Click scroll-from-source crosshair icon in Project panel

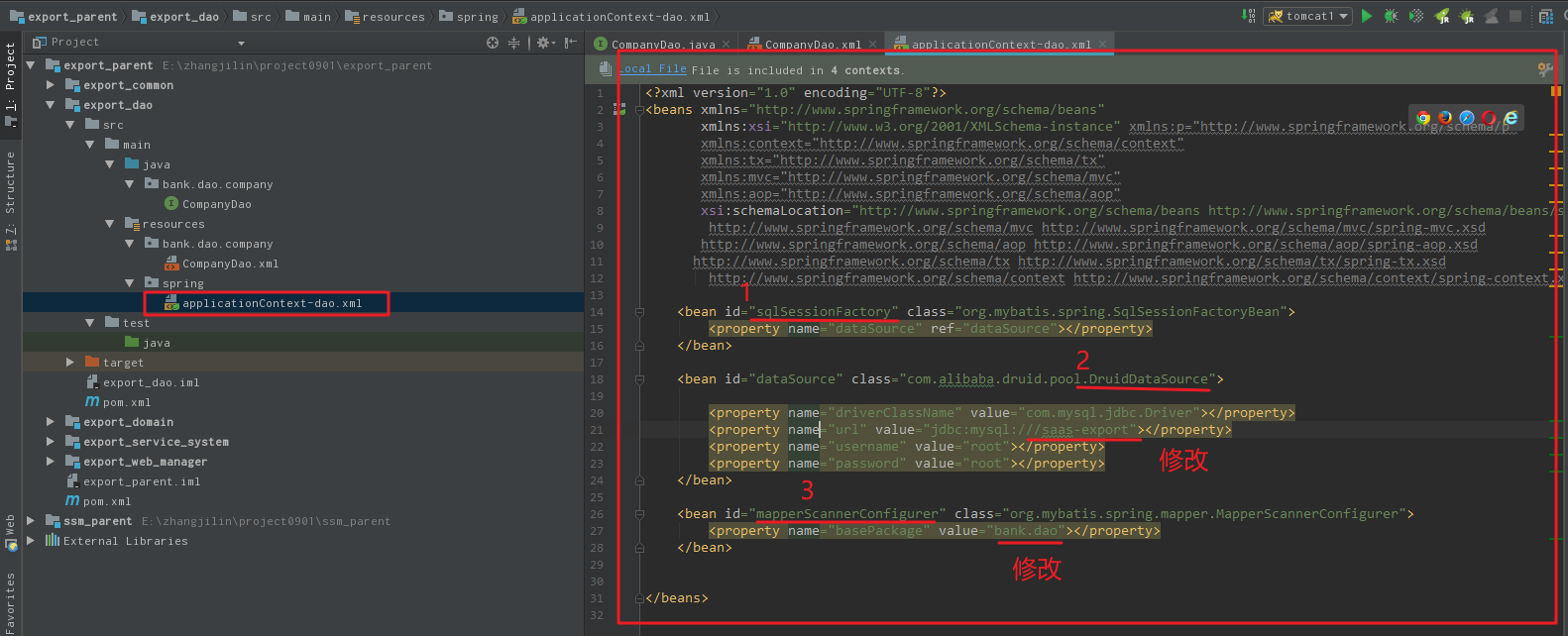coord(493,43)
